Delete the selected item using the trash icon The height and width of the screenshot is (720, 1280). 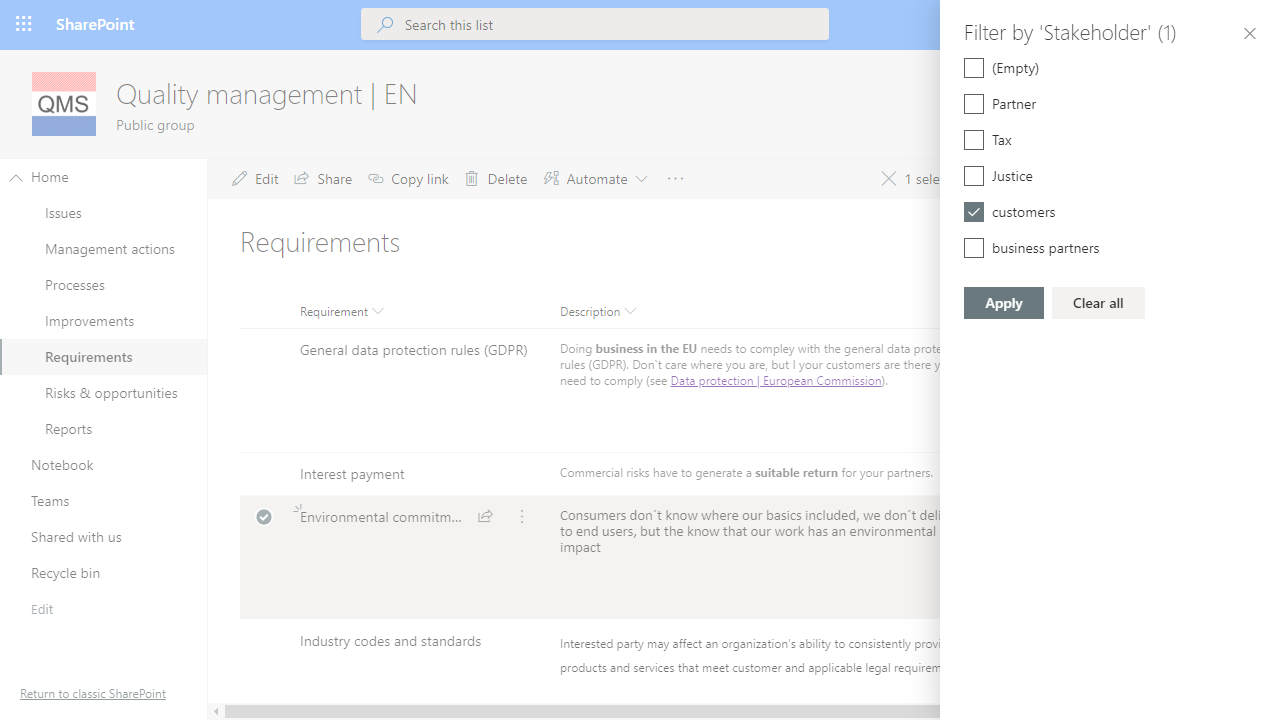coord(472,178)
